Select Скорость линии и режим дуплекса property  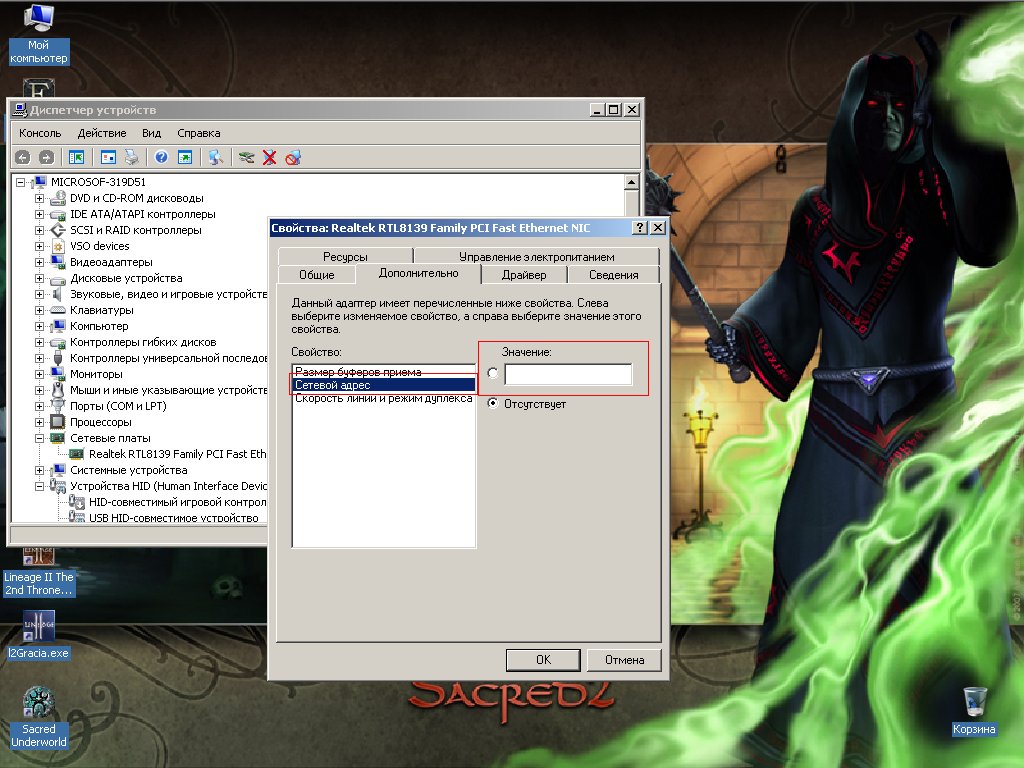(383, 398)
